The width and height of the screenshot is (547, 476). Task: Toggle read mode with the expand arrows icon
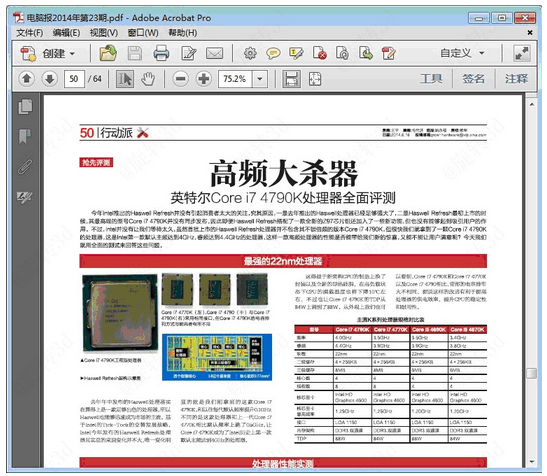tap(522, 53)
